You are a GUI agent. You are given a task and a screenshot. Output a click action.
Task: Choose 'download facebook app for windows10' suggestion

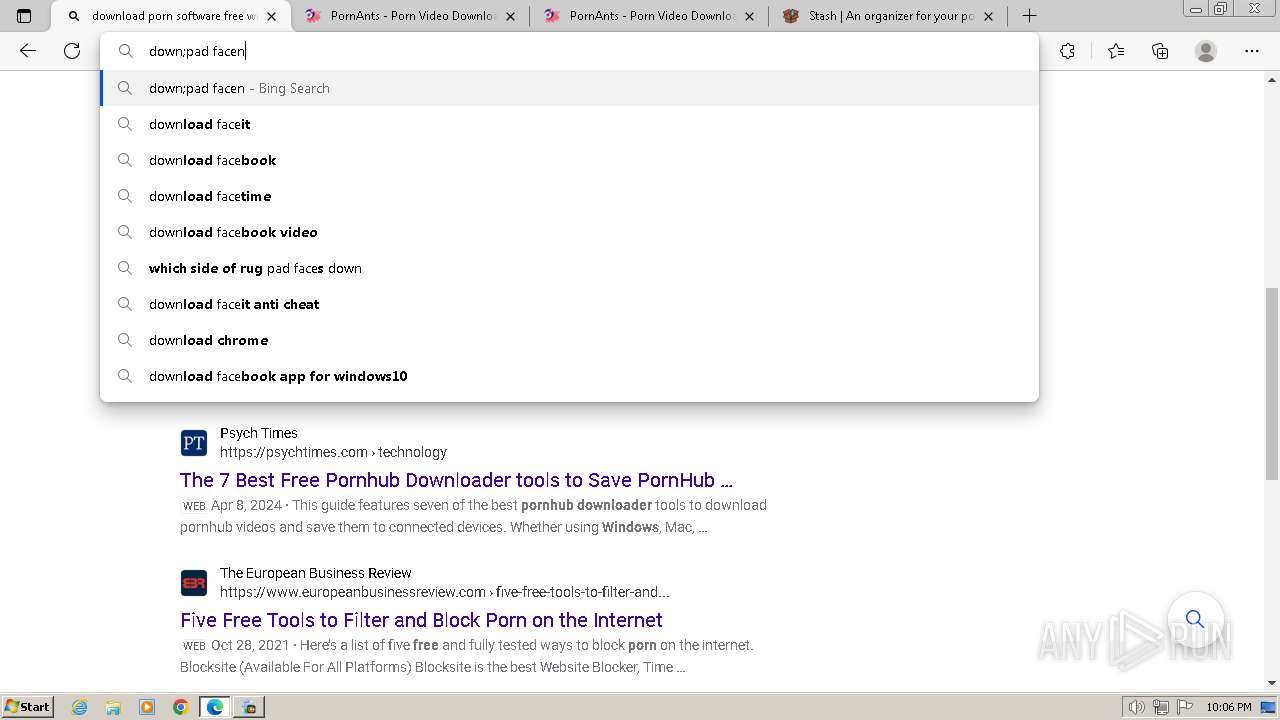coord(570,376)
